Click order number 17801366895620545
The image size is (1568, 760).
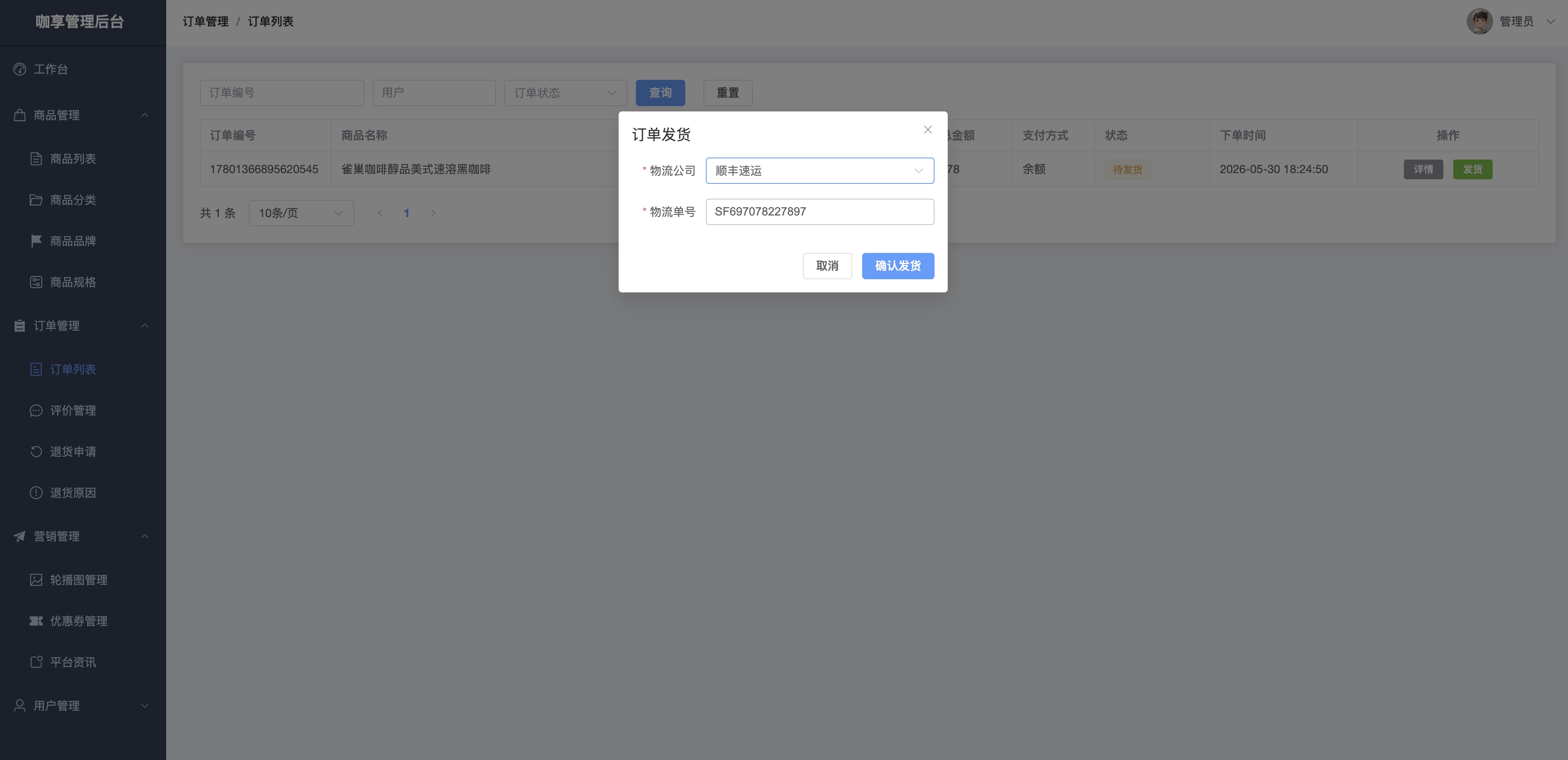[x=264, y=169]
